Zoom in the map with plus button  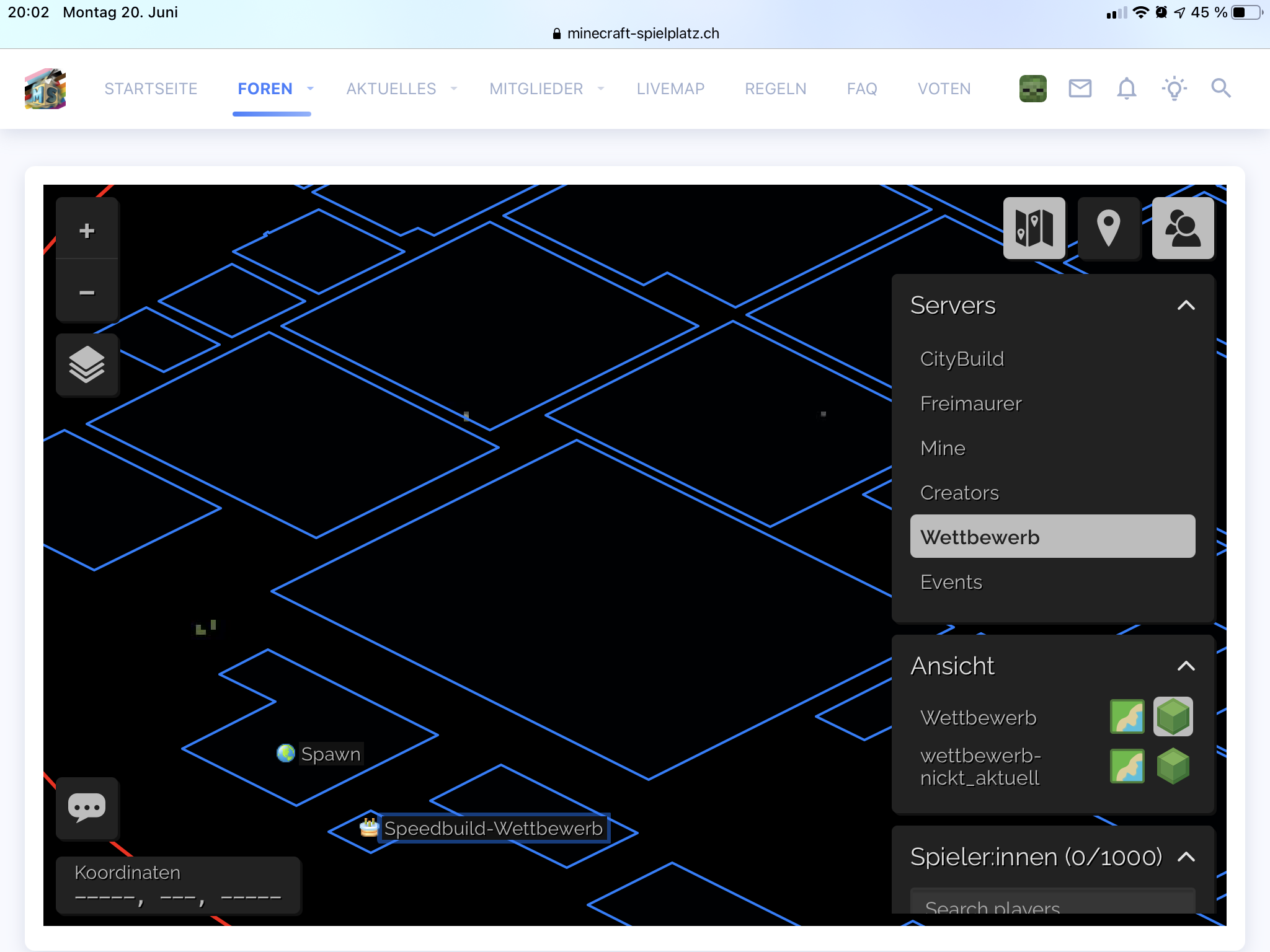click(87, 231)
